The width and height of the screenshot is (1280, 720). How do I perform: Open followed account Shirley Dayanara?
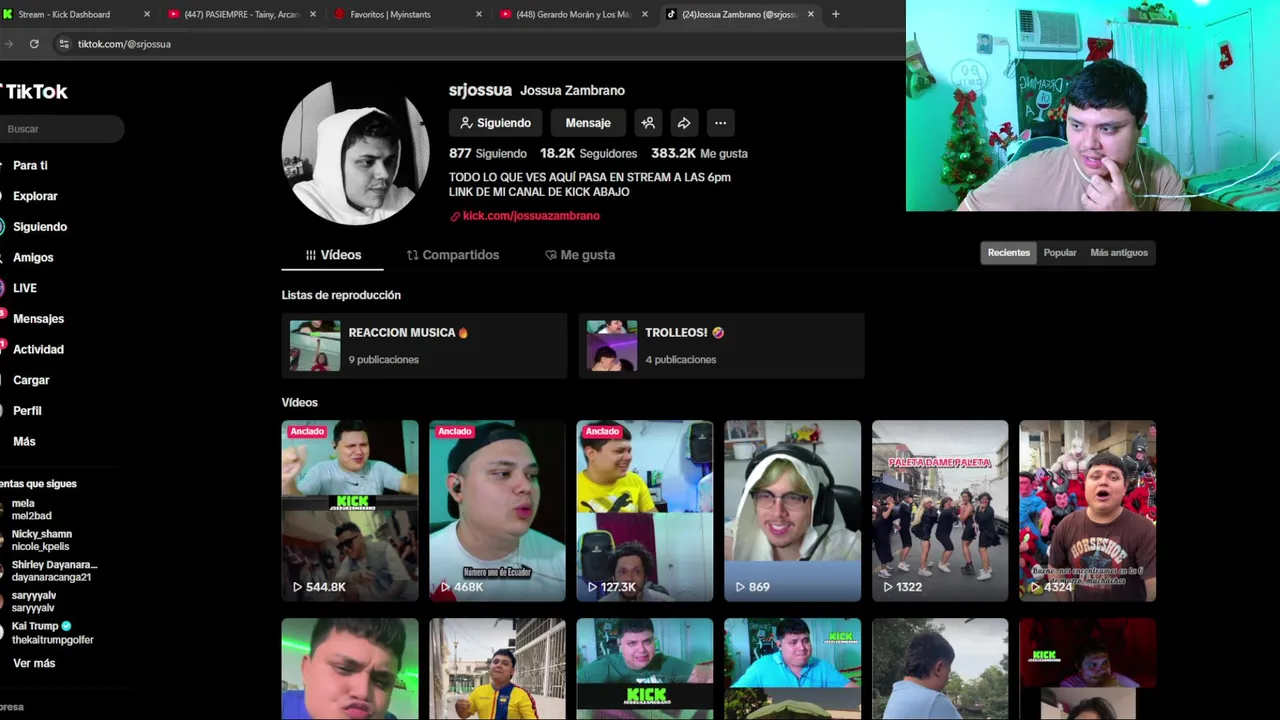(x=54, y=571)
